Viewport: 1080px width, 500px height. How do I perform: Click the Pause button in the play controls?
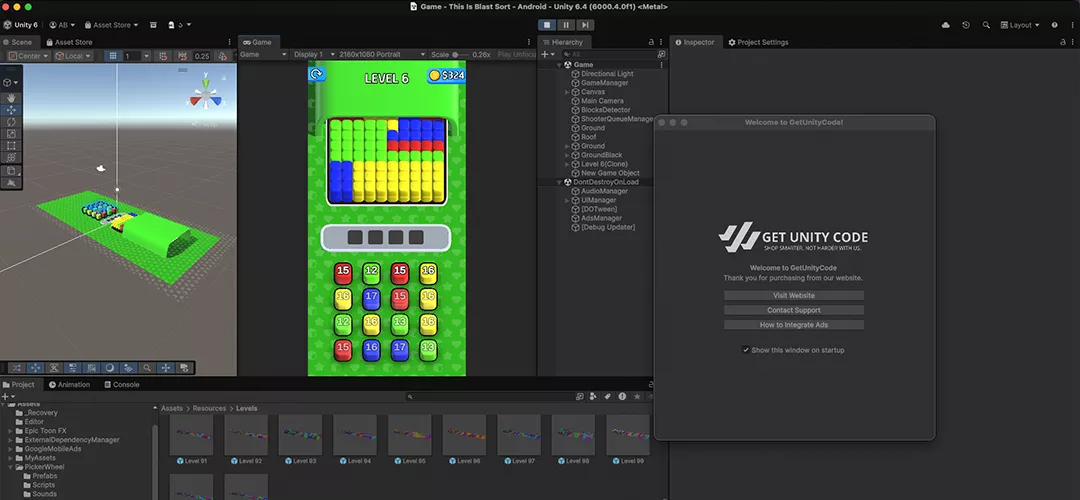[566, 25]
